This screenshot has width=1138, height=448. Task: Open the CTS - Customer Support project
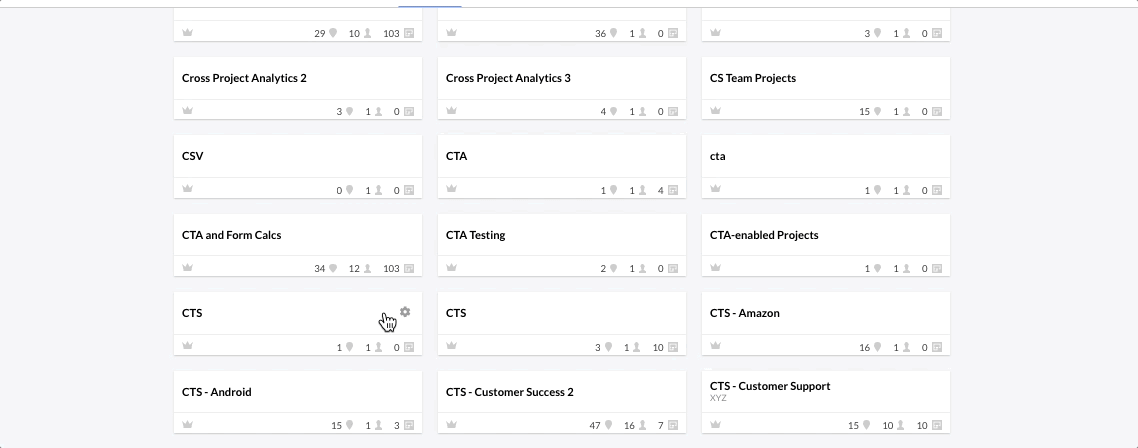(x=770, y=386)
